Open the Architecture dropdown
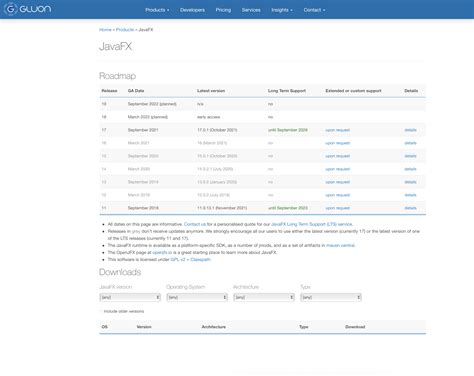The width and height of the screenshot is (474, 376). [x=264, y=297]
